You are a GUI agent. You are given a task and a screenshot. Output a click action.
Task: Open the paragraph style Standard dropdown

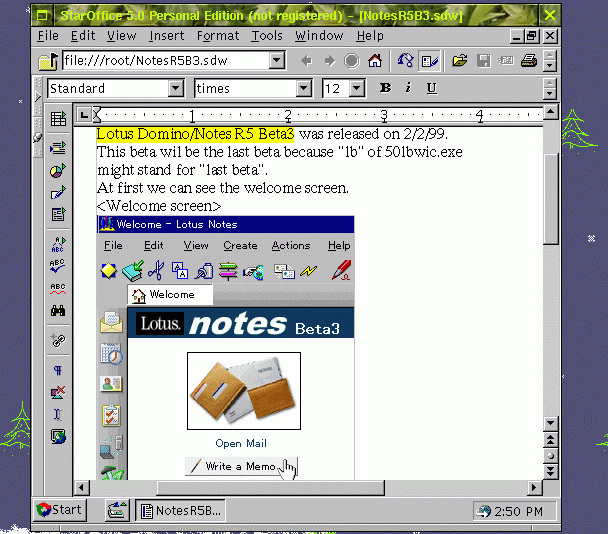(176, 88)
